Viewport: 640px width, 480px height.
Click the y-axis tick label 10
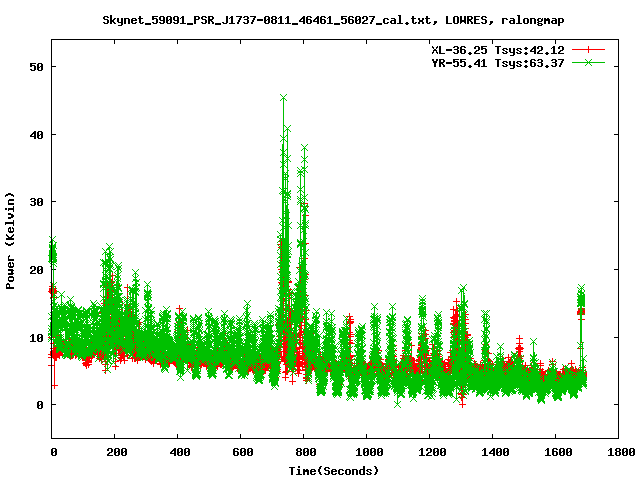pos(36,338)
